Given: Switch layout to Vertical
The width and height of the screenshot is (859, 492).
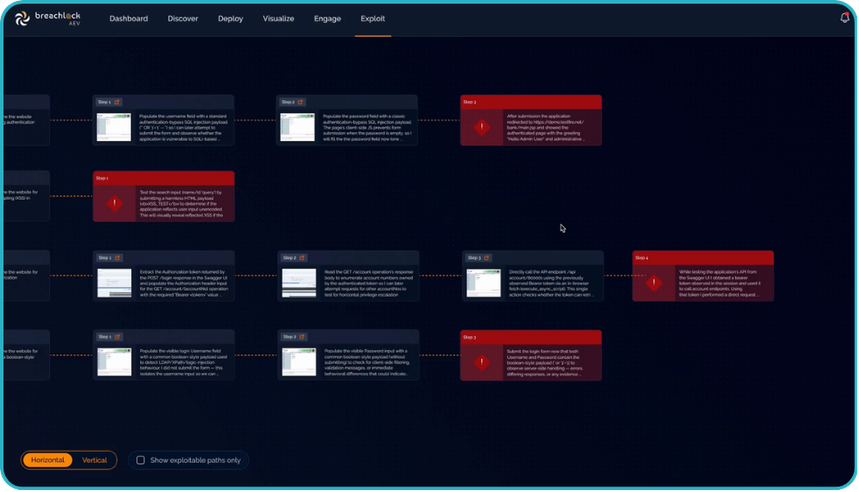Looking at the screenshot, I should [94, 460].
